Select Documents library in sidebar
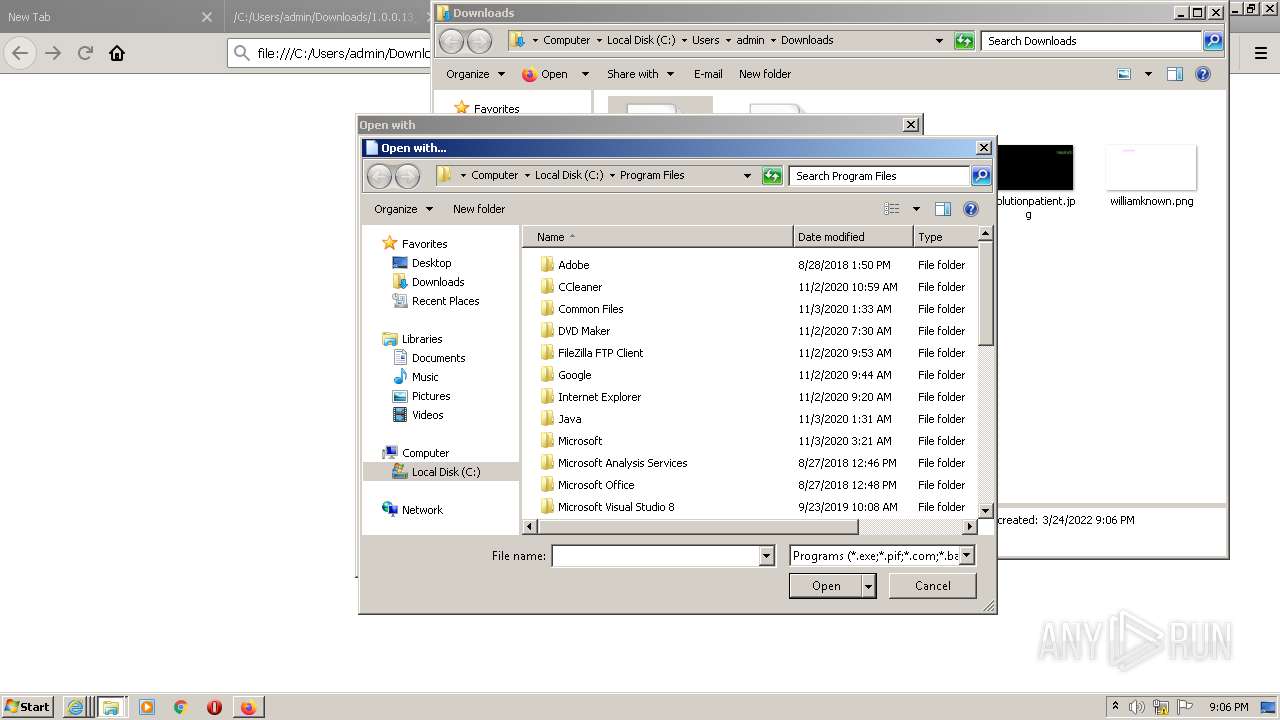1280x720 pixels. [x=438, y=358]
